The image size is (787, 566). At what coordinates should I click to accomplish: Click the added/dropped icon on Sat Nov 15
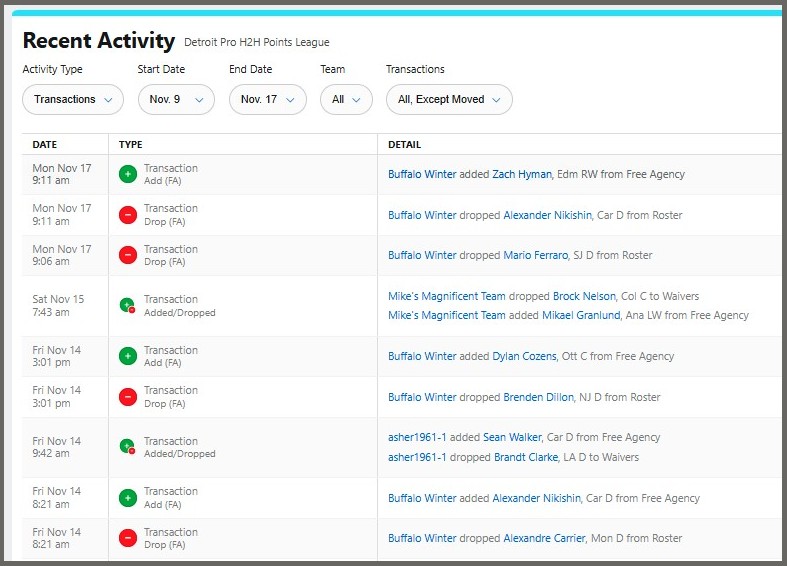pos(128,305)
